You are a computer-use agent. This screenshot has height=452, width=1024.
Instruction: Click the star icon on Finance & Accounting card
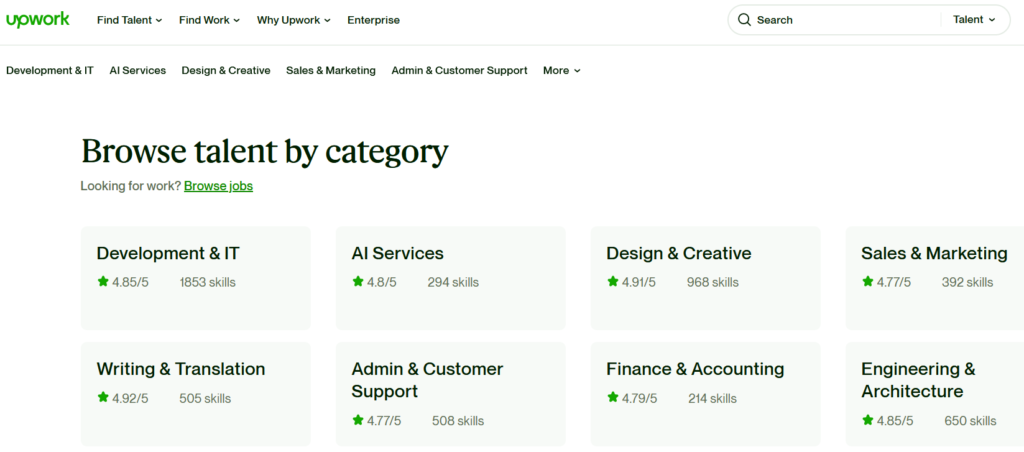[x=612, y=397]
